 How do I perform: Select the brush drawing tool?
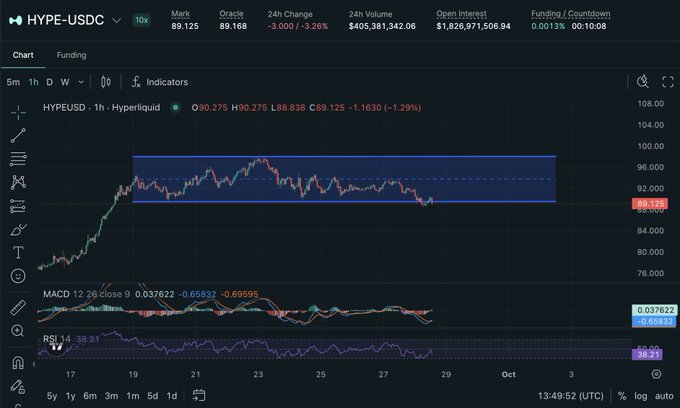point(18,229)
